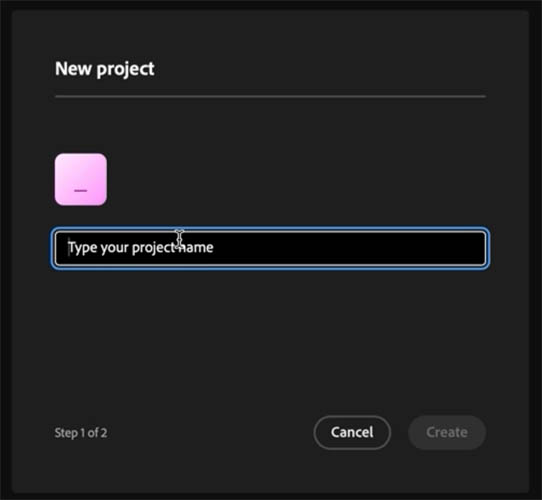The width and height of the screenshot is (542, 500).
Task: Open the project color thumbnail picker
Action: pyautogui.click(x=81, y=179)
